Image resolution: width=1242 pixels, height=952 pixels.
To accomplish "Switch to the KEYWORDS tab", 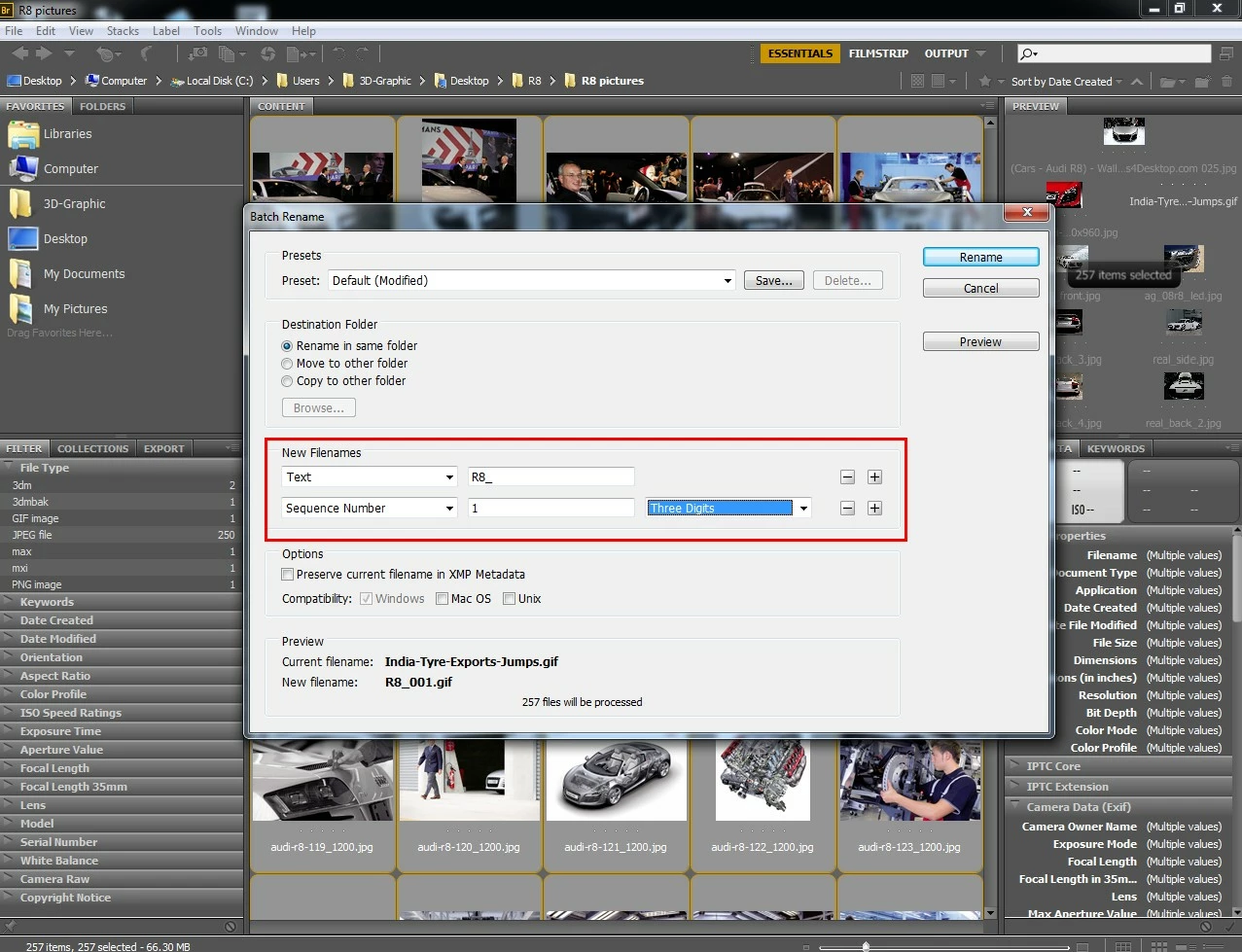I will [1116, 448].
